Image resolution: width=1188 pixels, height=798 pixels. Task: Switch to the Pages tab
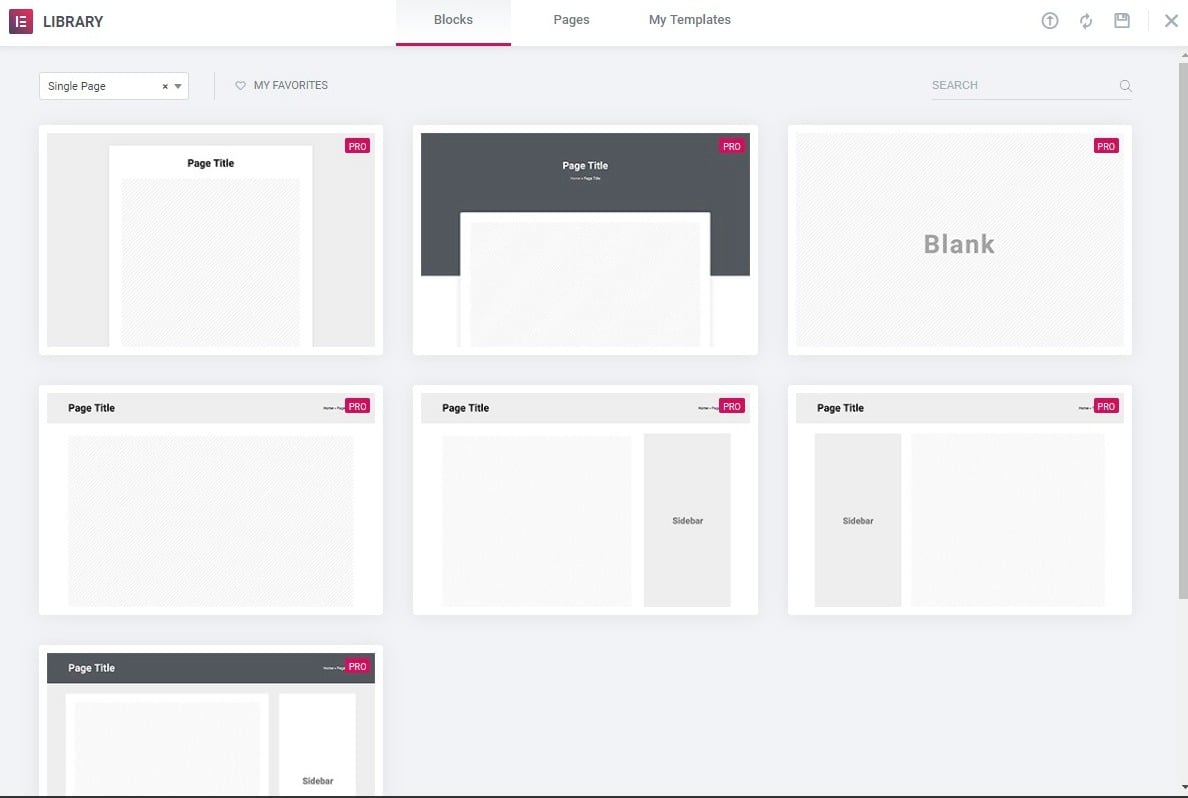coord(571,20)
